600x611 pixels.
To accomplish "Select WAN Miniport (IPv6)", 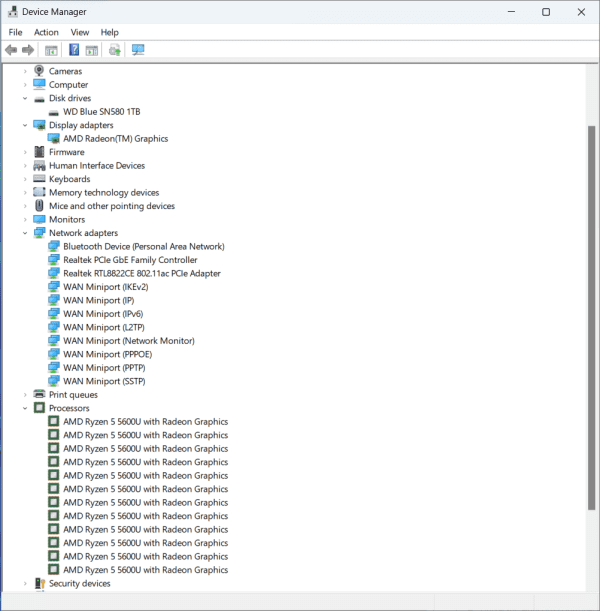I will click(103, 314).
